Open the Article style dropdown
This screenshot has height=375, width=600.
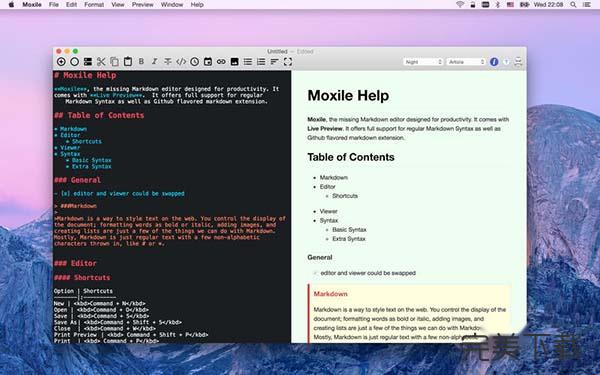(x=466, y=62)
